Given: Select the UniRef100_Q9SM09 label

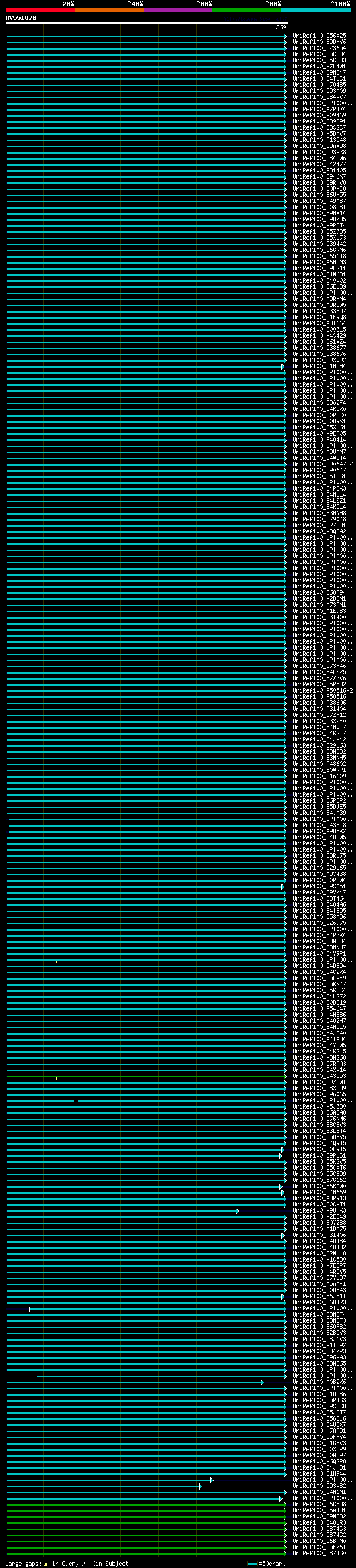Looking at the screenshot, I should [319, 91].
